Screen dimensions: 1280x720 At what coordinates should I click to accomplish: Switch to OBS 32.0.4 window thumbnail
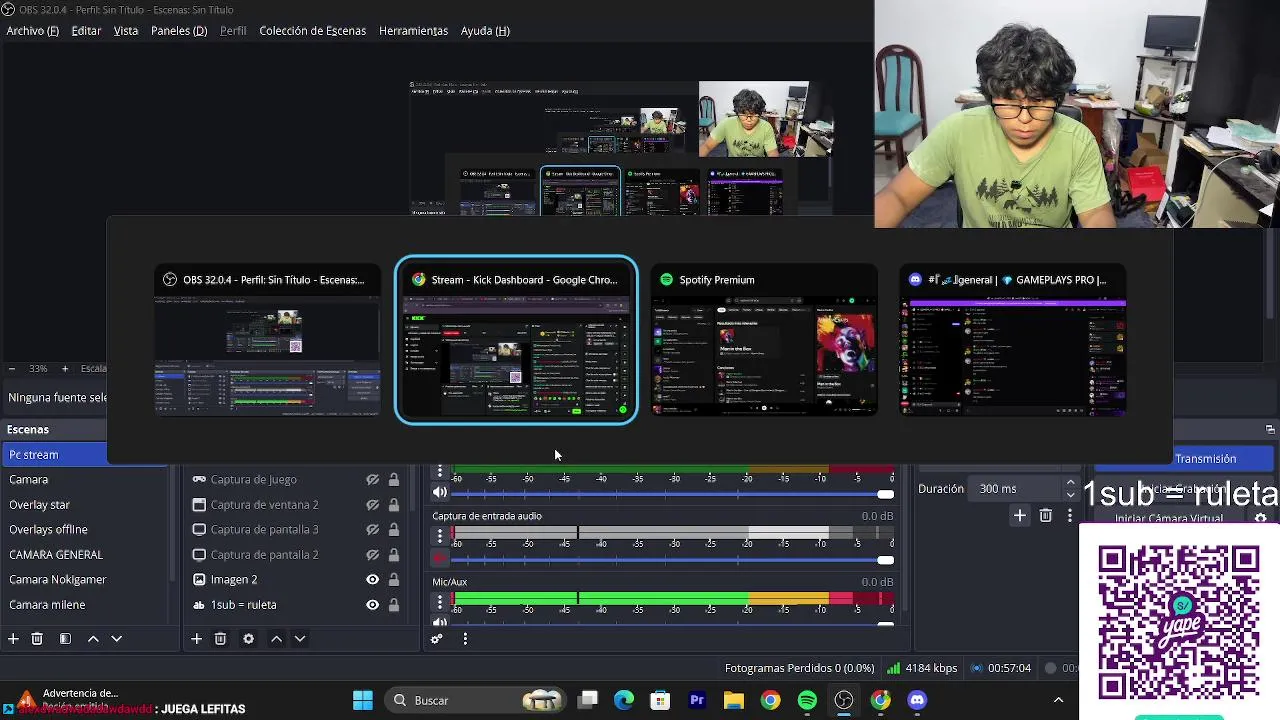pyautogui.click(x=267, y=341)
